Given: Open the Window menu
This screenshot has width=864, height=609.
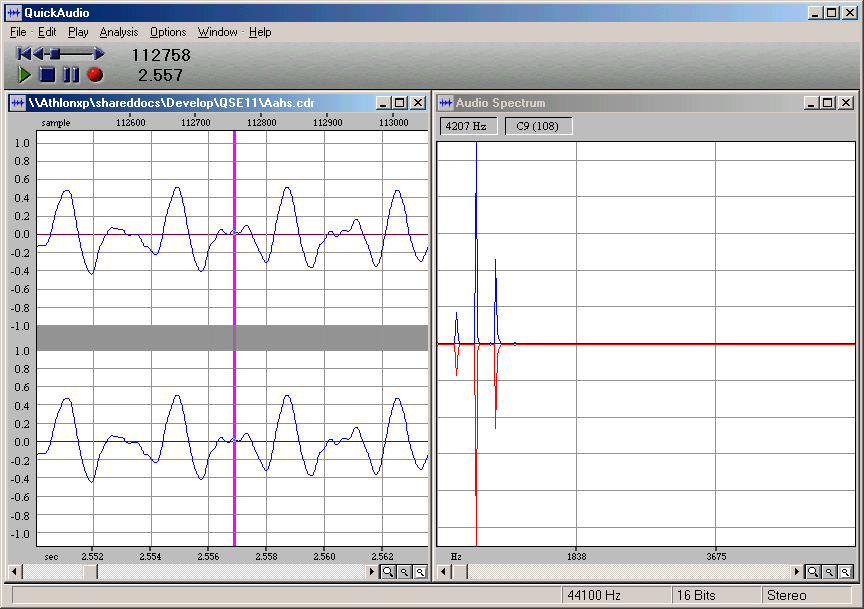Looking at the screenshot, I should pyautogui.click(x=217, y=32).
